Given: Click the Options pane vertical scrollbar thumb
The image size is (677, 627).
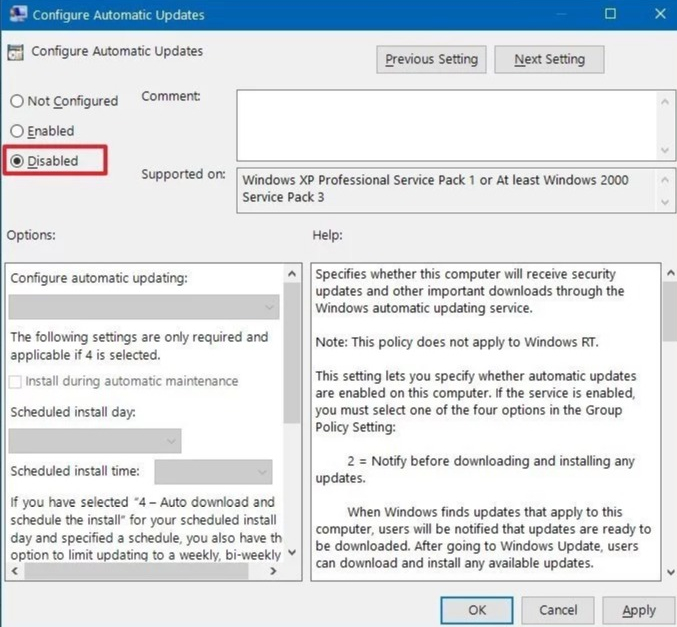Looking at the screenshot, I should (292, 353).
